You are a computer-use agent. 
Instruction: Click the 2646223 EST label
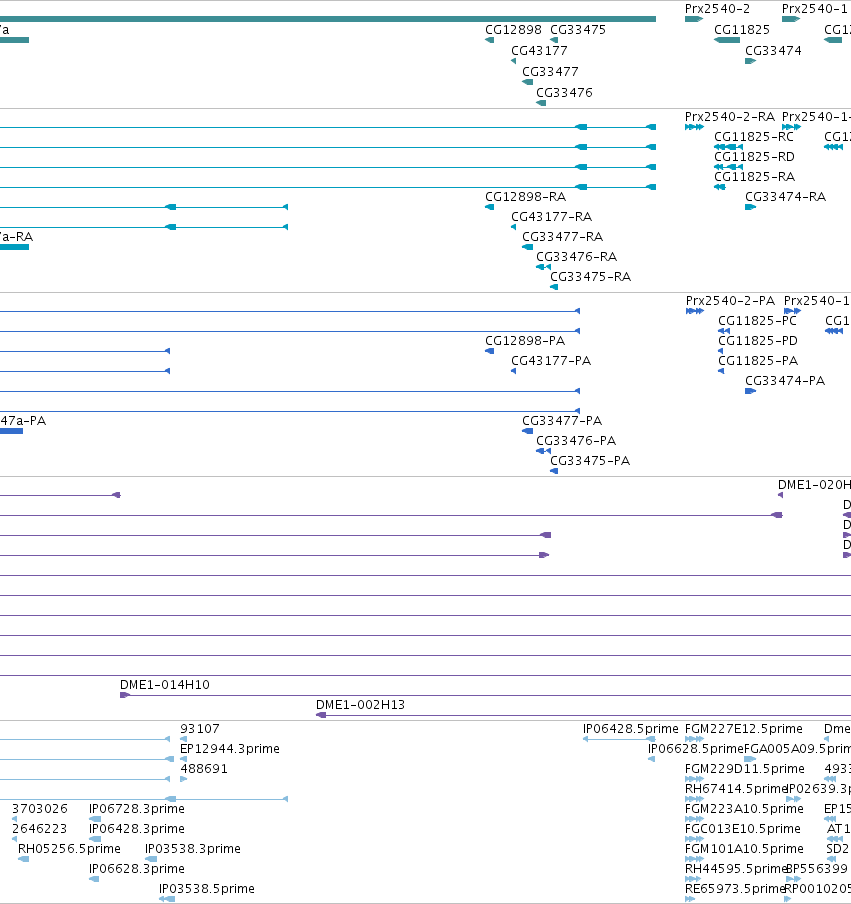coord(39,828)
